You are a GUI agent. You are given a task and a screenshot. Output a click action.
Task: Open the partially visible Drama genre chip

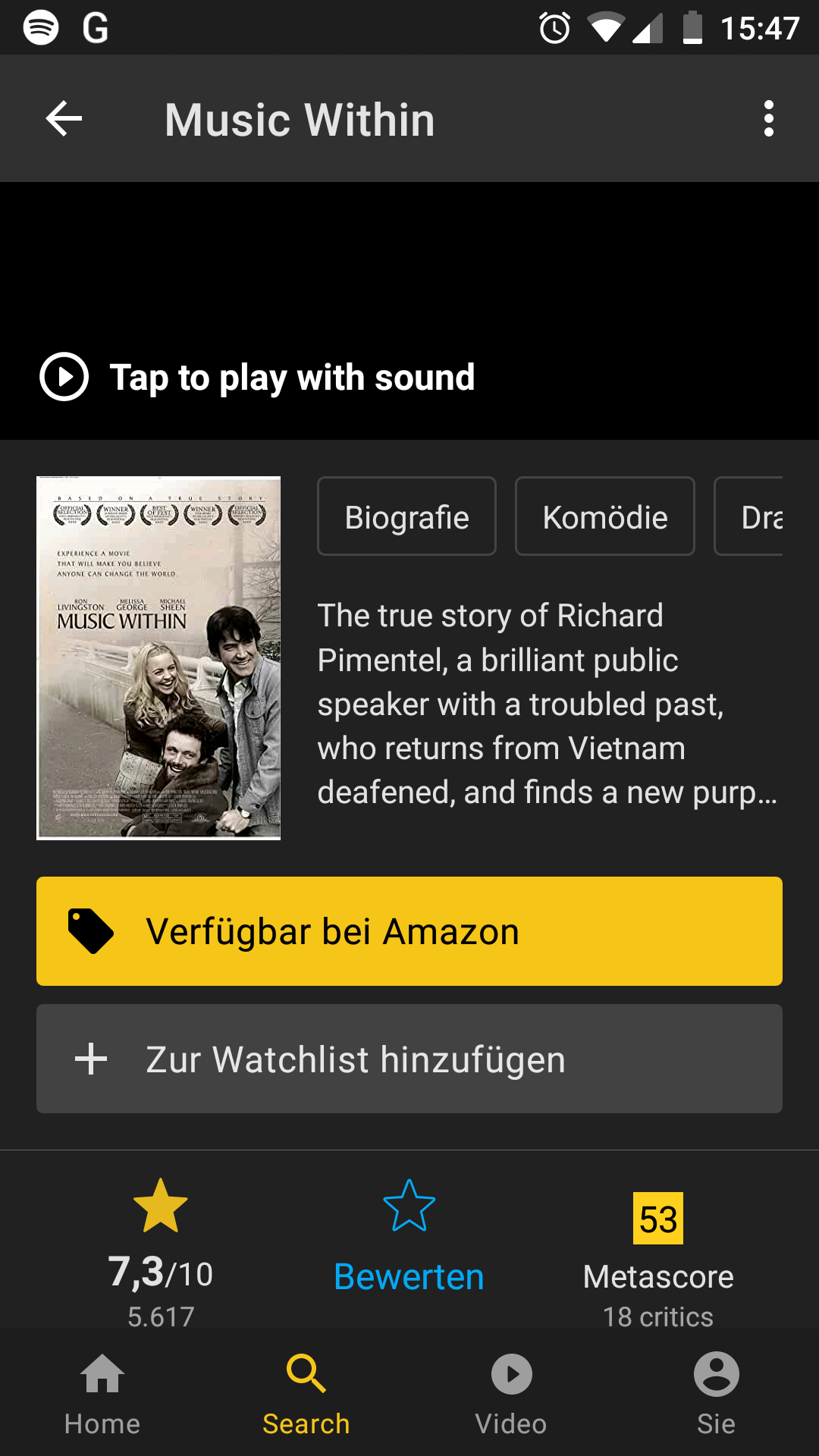748,516
